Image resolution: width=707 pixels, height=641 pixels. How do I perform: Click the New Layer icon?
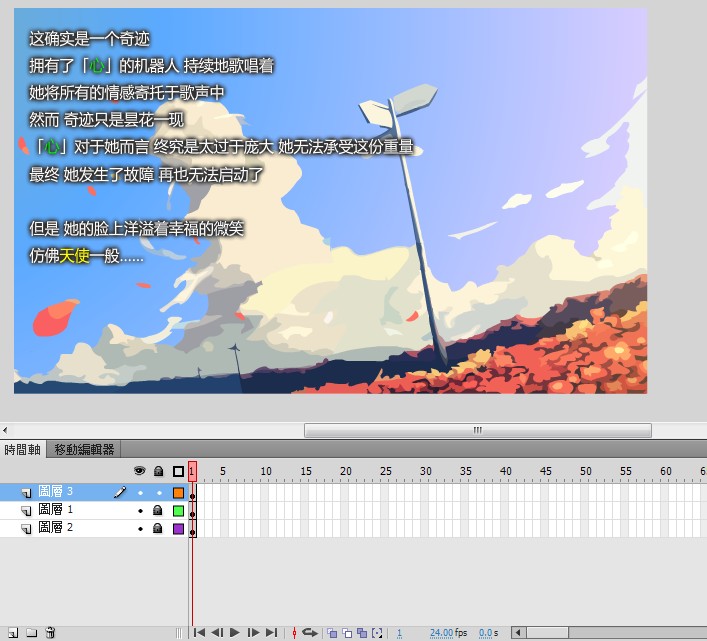point(13,633)
